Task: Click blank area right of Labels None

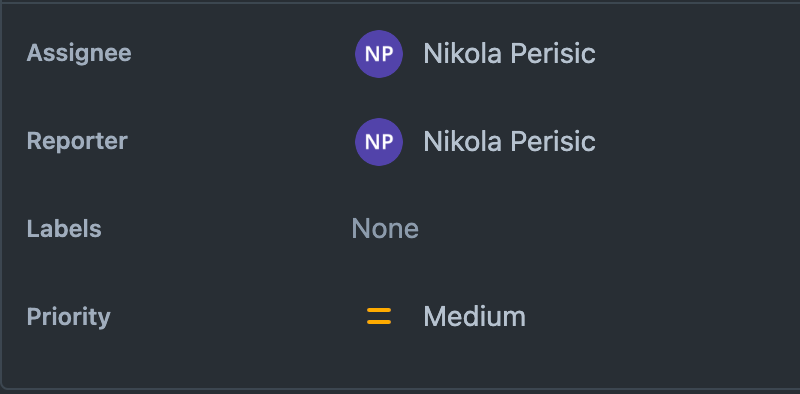Action: click(607, 229)
